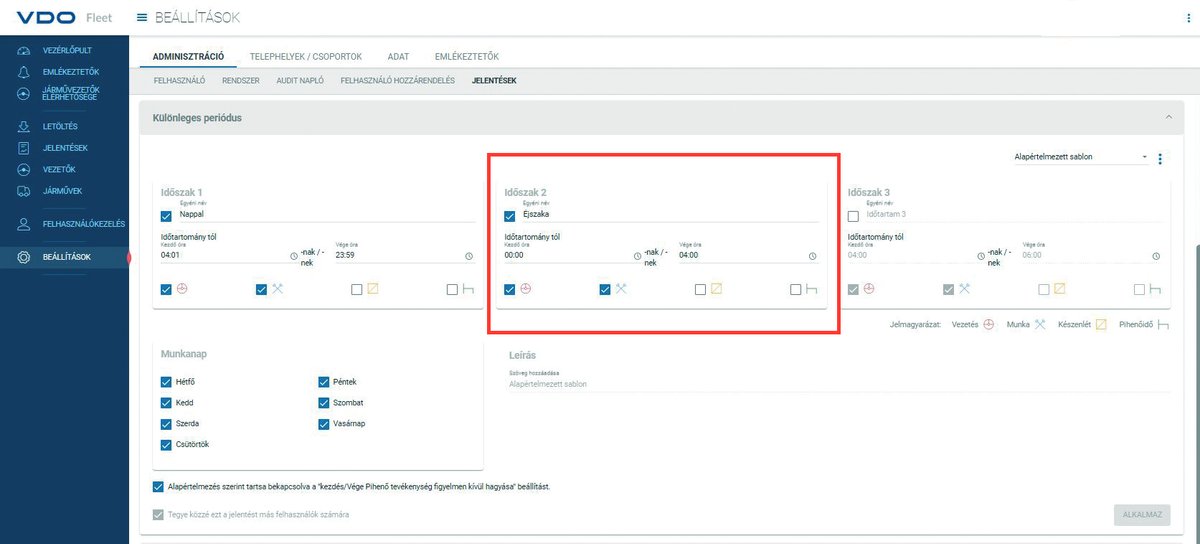Image resolution: width=1200 pixels, height=544 pixels.
Task: Open Felhasználókezelés user icon in sidebar
Action: (24, 225)
